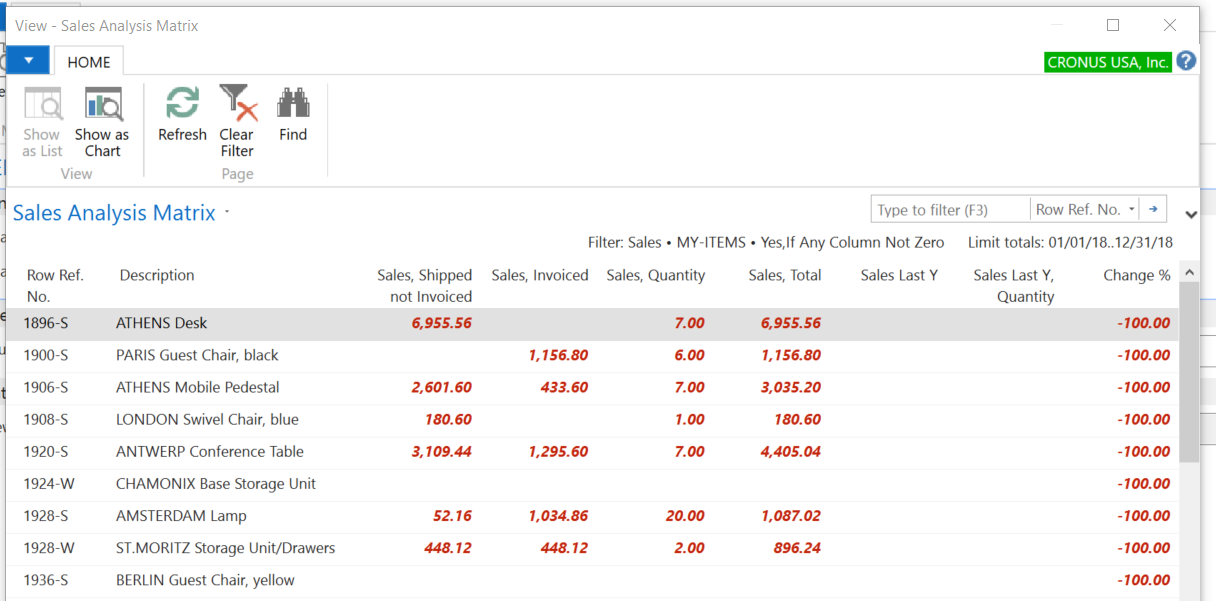Viewport: 1216px width, 601px height.
Task: Switch to the HOME ribbon tab
Action: [x=89, y=62]
